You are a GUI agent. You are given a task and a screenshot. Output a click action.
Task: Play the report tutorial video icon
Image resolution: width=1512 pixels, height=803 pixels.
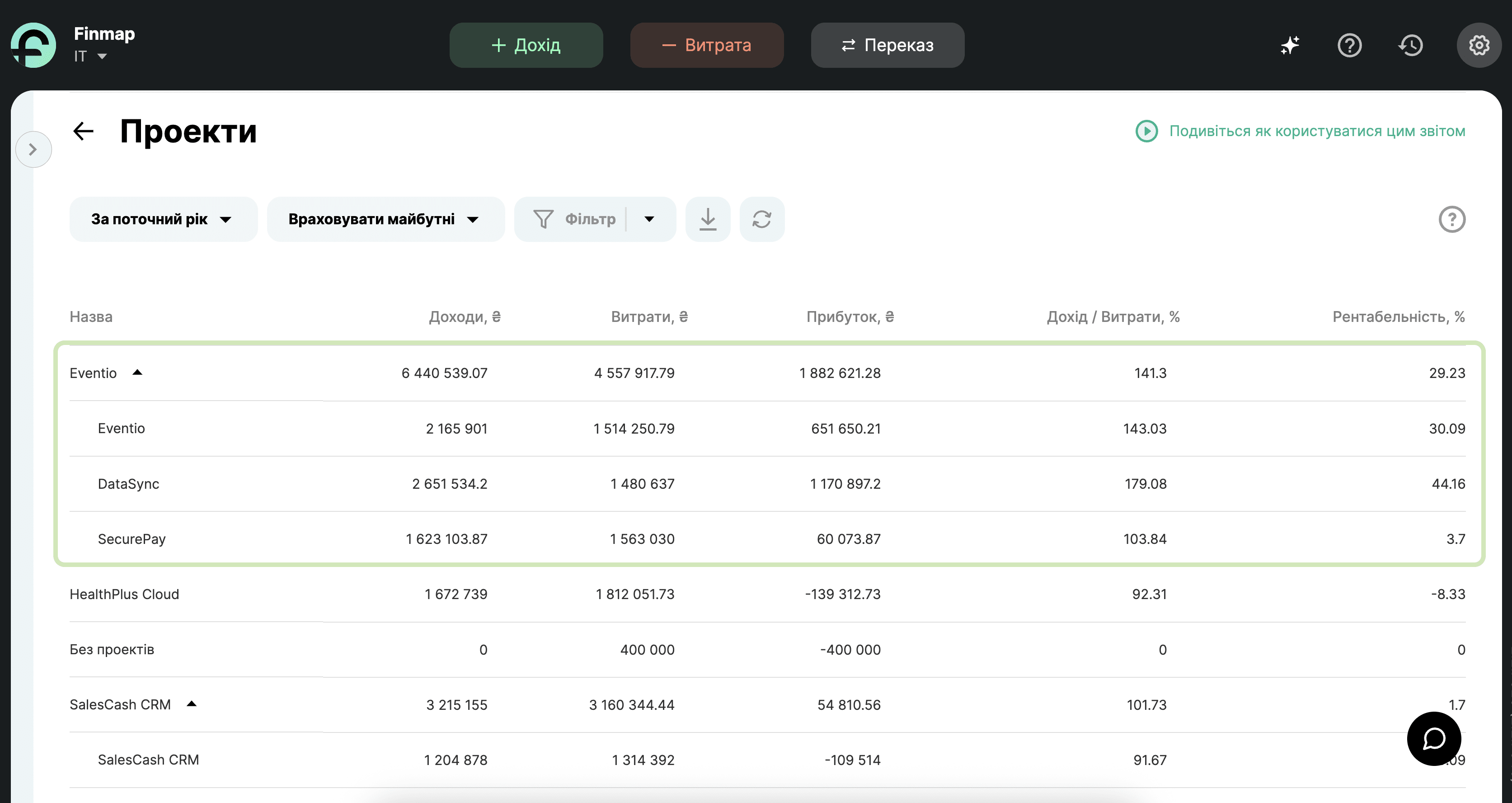[1146, 131]
